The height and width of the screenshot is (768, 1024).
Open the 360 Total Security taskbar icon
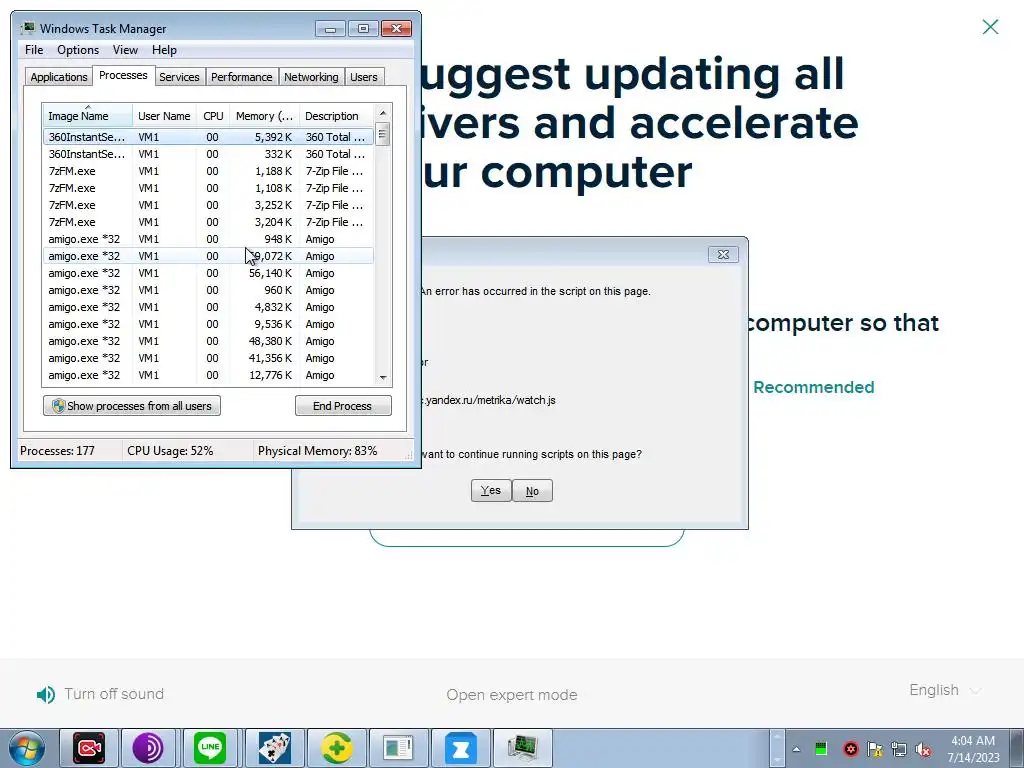[x=336, y=748]
